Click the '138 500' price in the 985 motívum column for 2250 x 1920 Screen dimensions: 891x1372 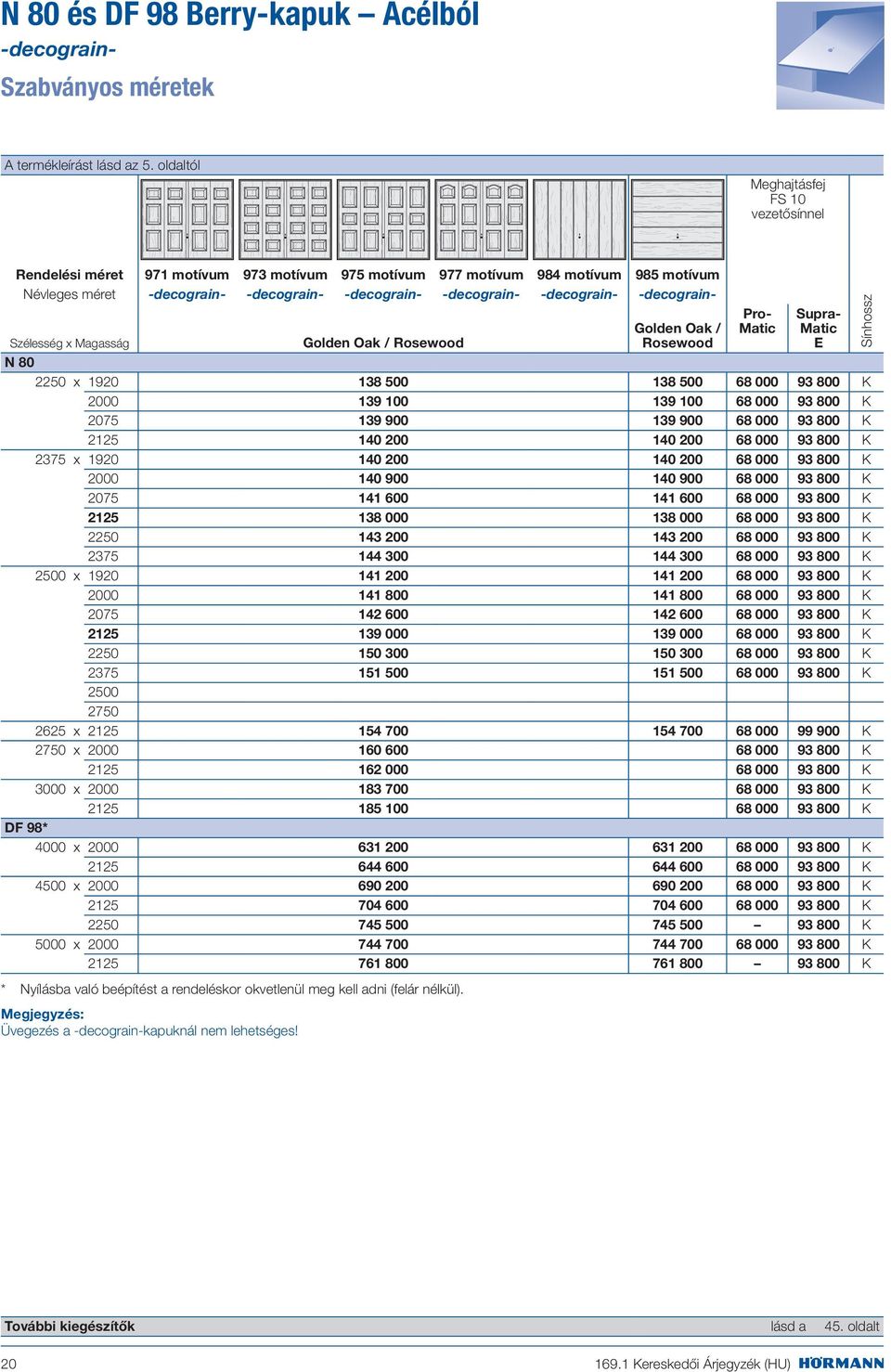coord(678,382)
